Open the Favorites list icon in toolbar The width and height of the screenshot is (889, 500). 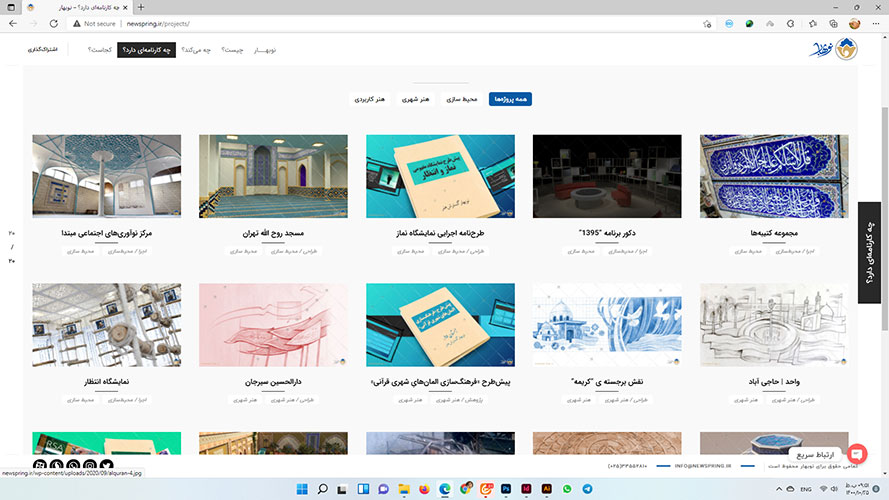tap(812, 24)
